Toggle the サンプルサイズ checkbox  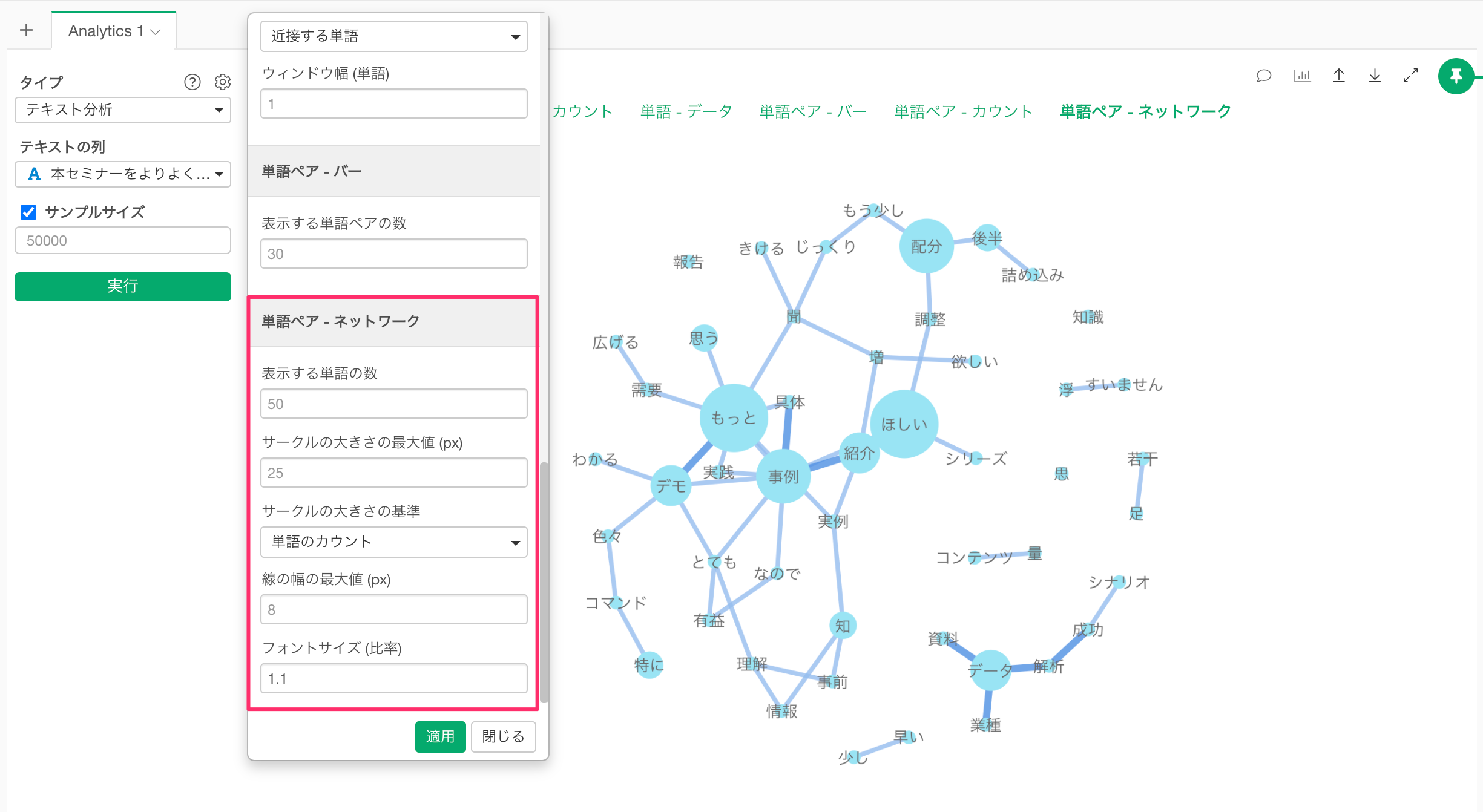[x=28, y=212]
